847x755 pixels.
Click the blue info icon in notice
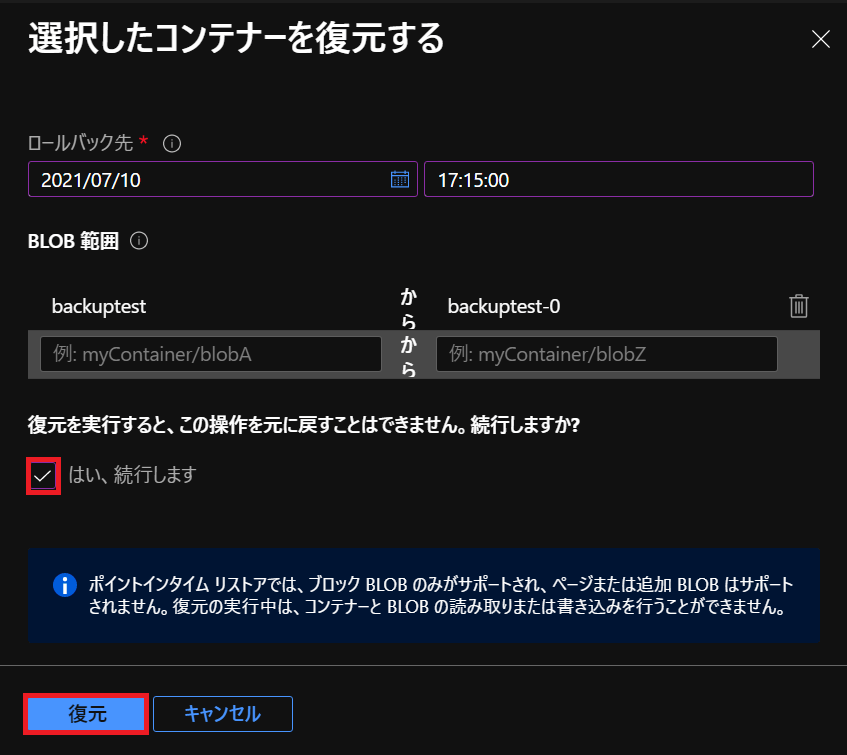click(65, 585)
